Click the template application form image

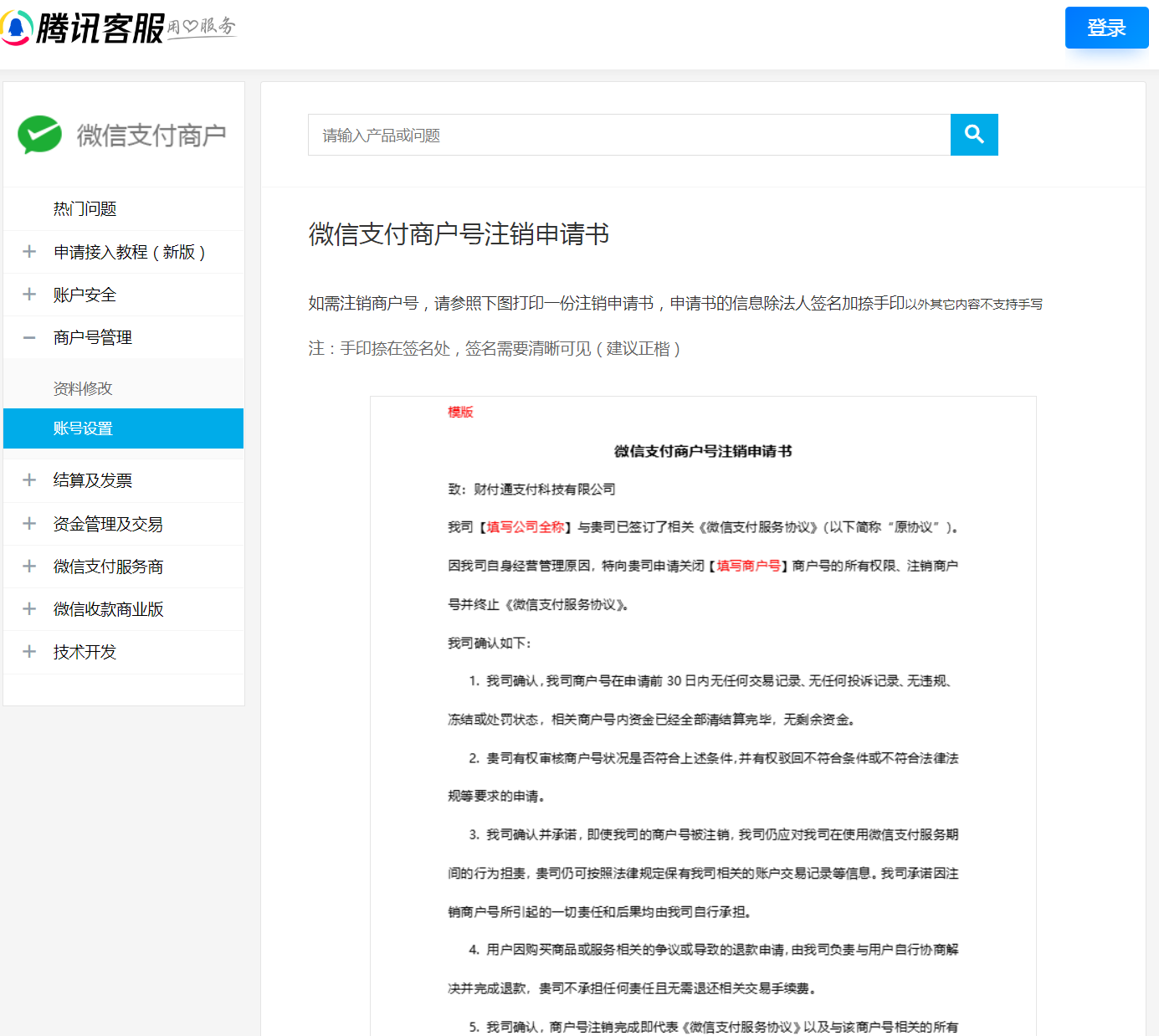pos(703,715)
